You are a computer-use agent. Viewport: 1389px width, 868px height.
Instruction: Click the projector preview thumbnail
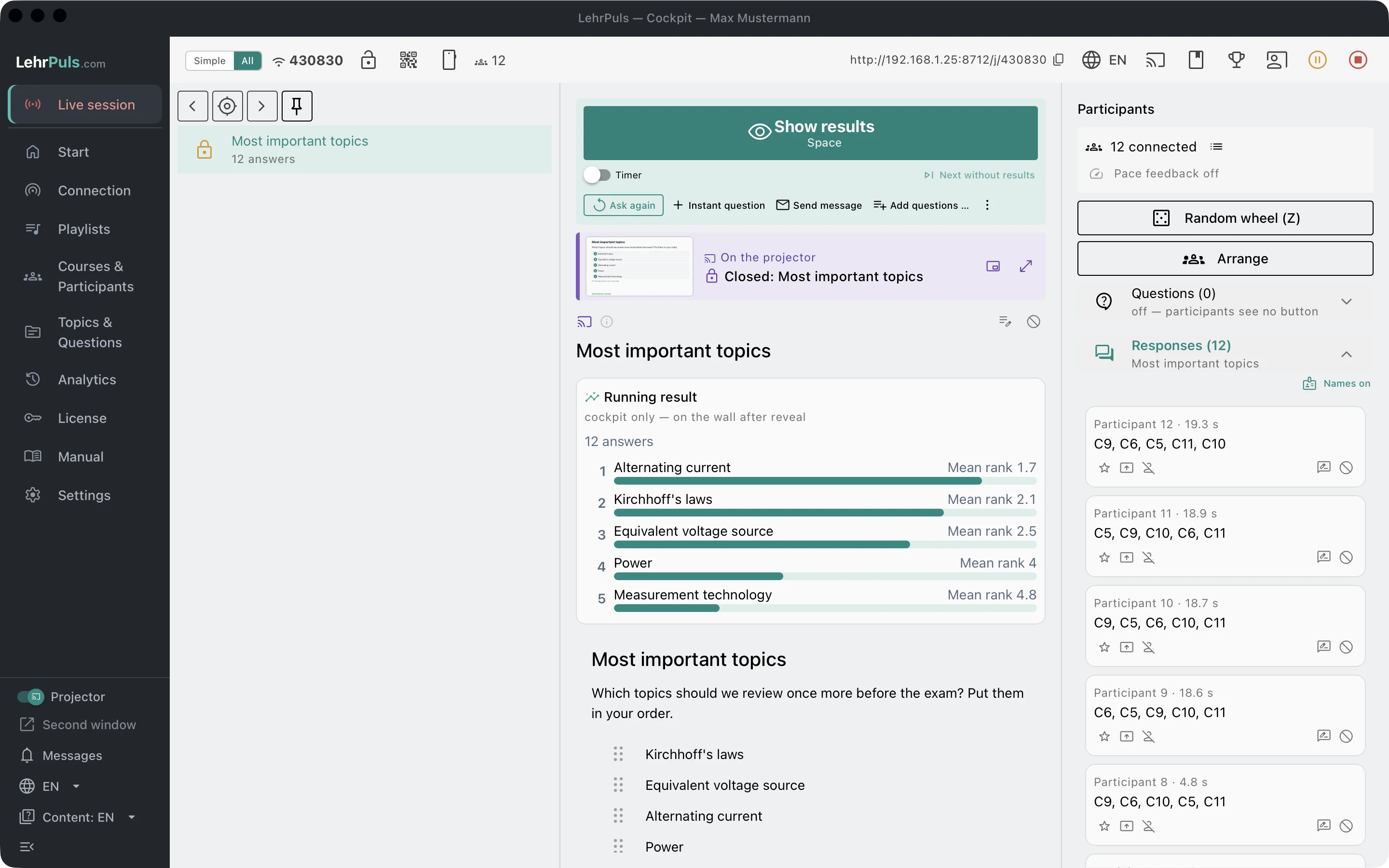tap(639, 266)
